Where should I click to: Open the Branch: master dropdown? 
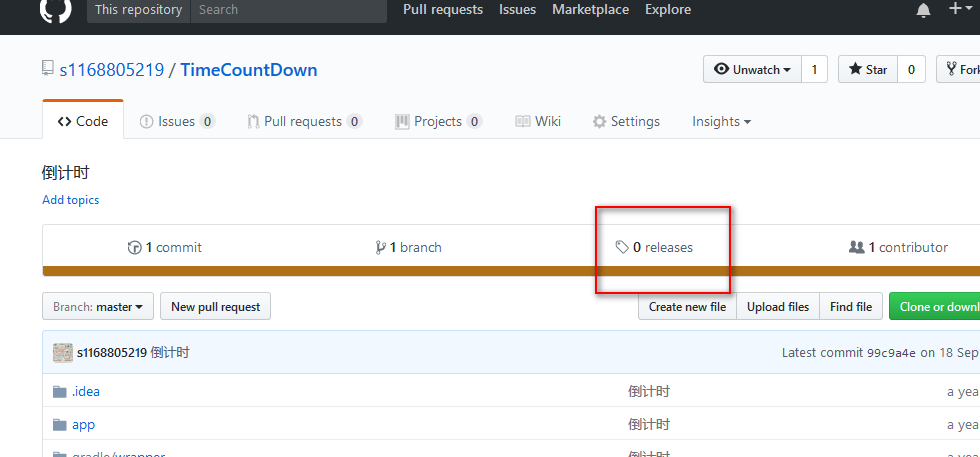98,306
